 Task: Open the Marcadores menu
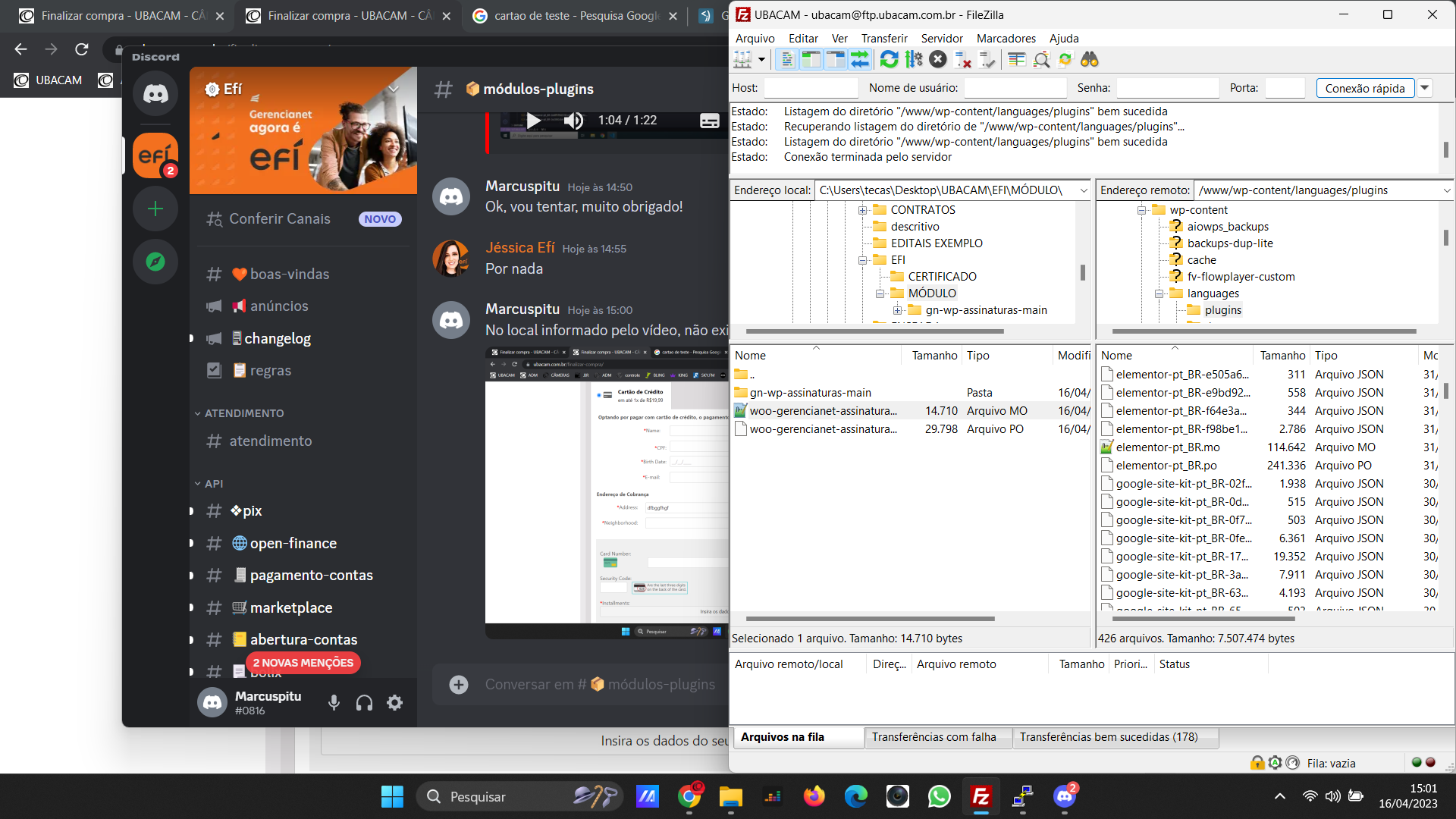click(x=1006, y=38)
